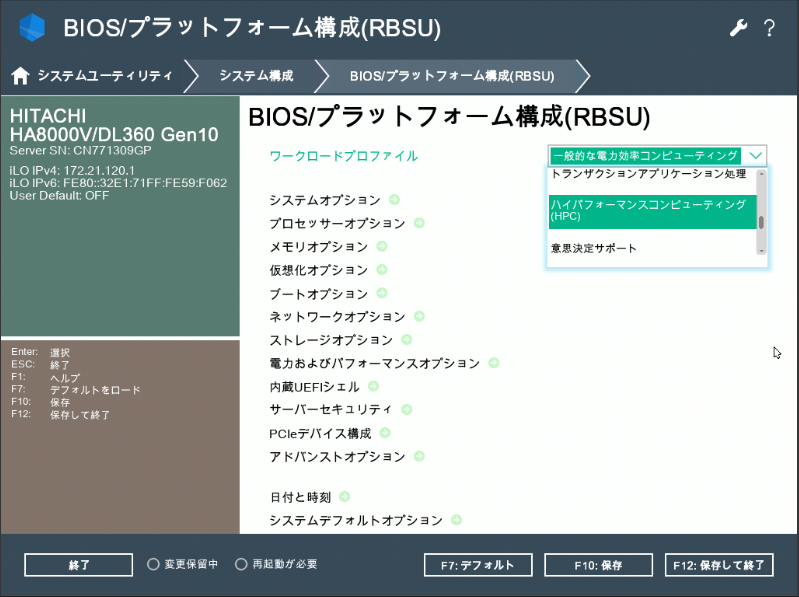Open システムオプション menu
Image resolution: width=799 pixels, height=597 pixels.
pyautogui.click(x=325, y=200)
